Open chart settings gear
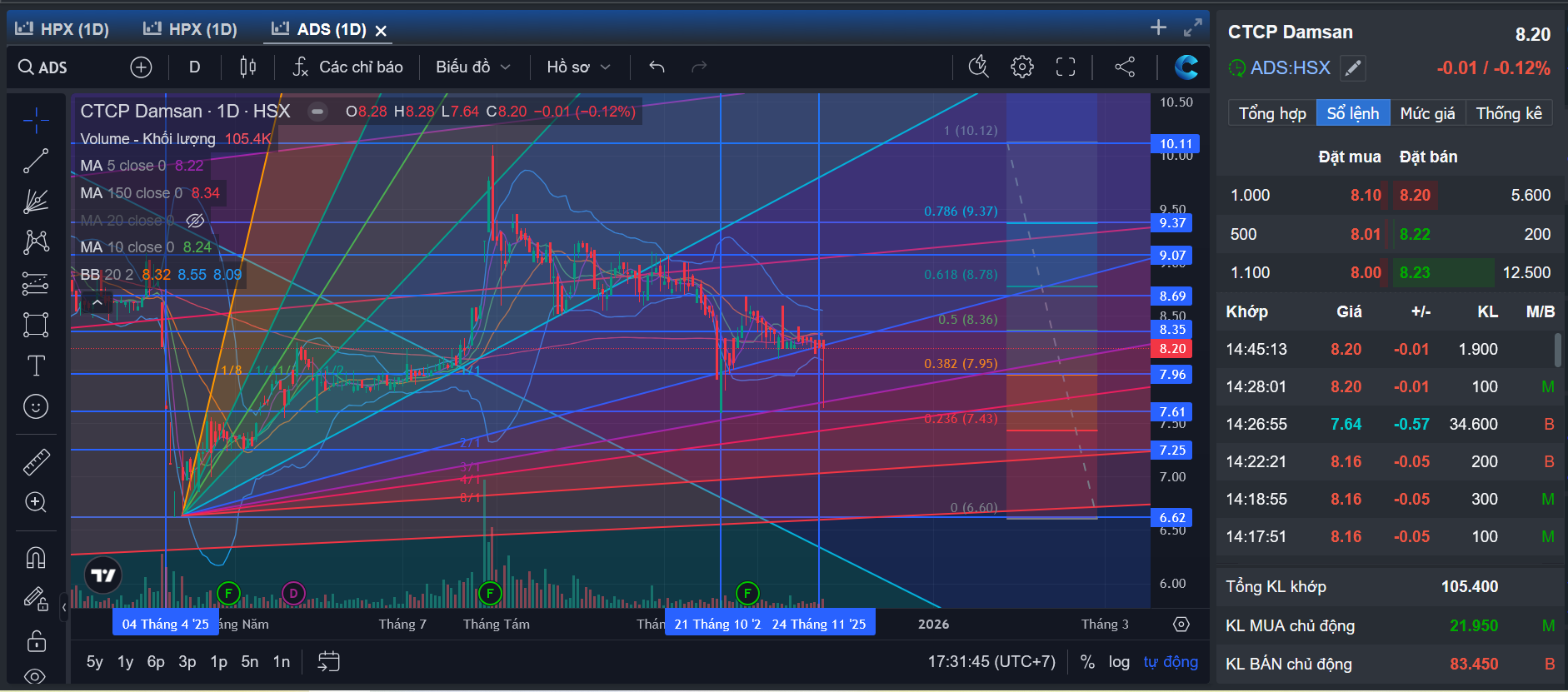Screen dimensions: 1568x692 [x=1022, y=67]
